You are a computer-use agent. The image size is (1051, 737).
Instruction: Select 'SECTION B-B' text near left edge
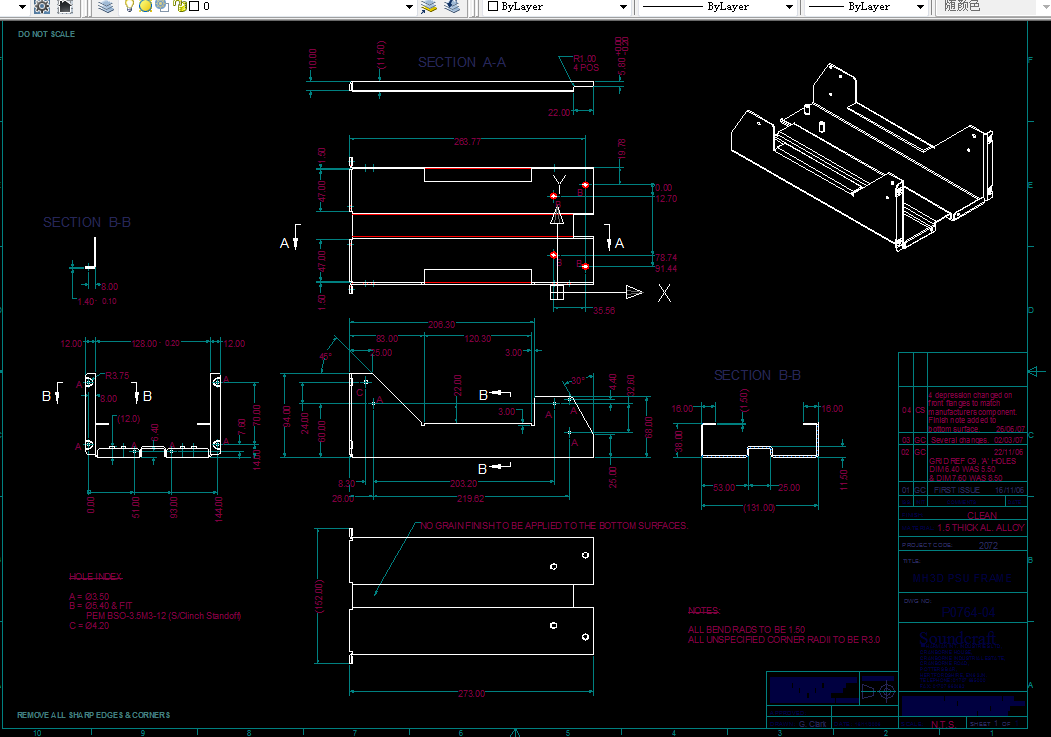[87, 222]
